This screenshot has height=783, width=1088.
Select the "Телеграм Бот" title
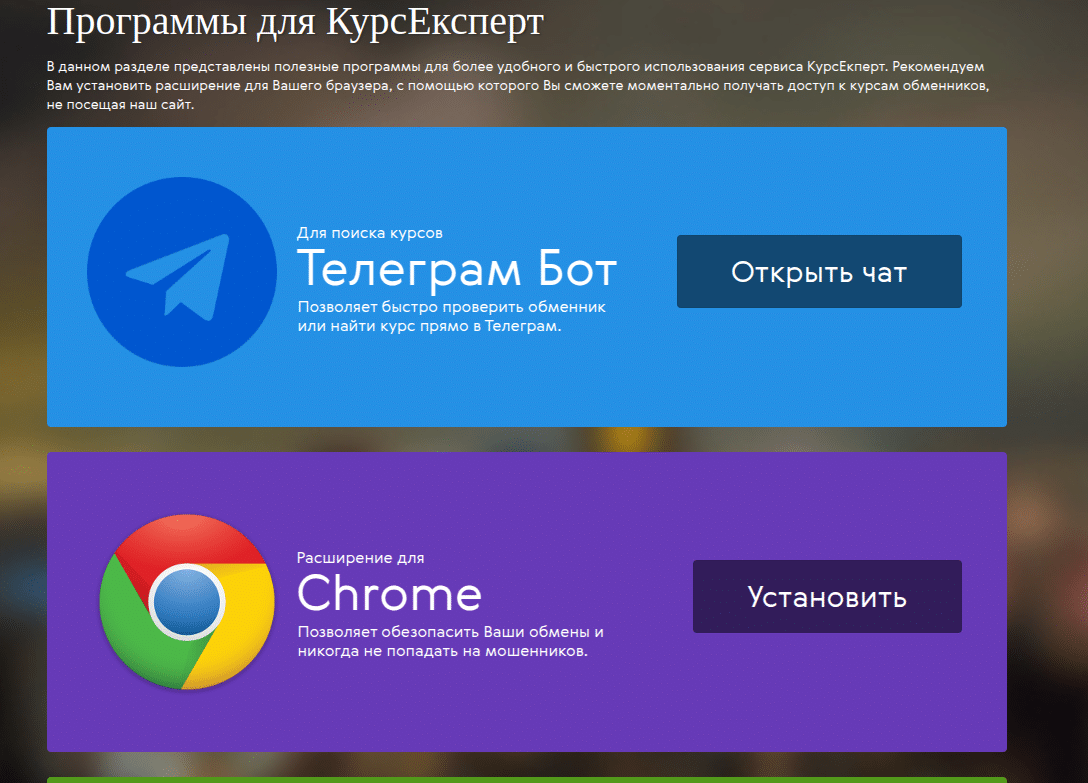(457, 268)
